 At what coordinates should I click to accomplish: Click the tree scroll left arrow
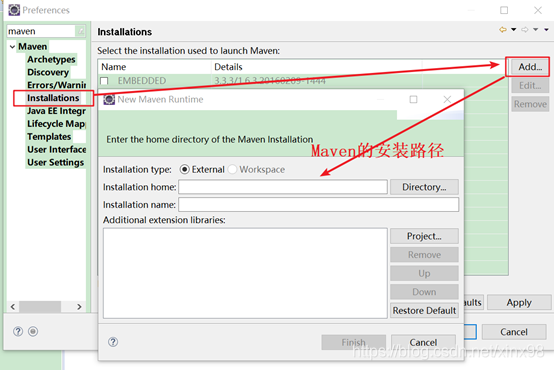click(x=13, y=306)
